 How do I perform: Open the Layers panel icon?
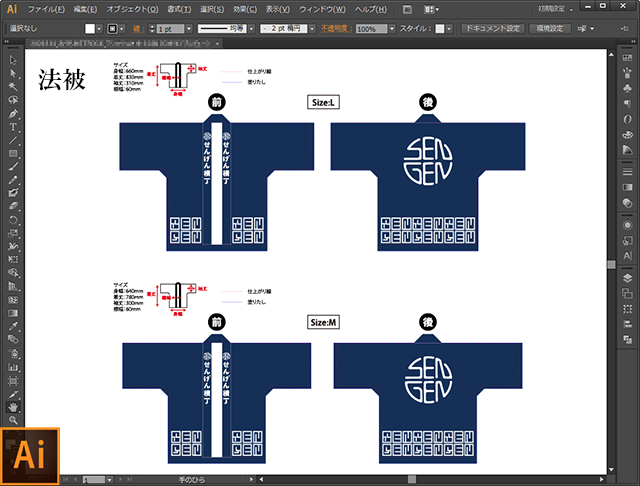(x=627, y=278)
